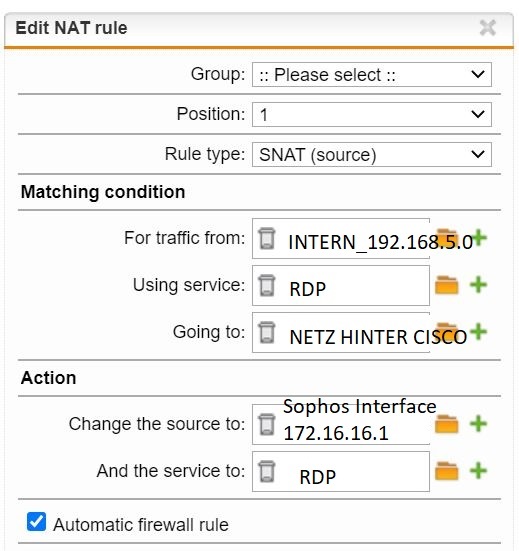Screen dimensions: 519x551
Task: Remove Sophos Interface from Change the source to
Action: coord(267,424)
